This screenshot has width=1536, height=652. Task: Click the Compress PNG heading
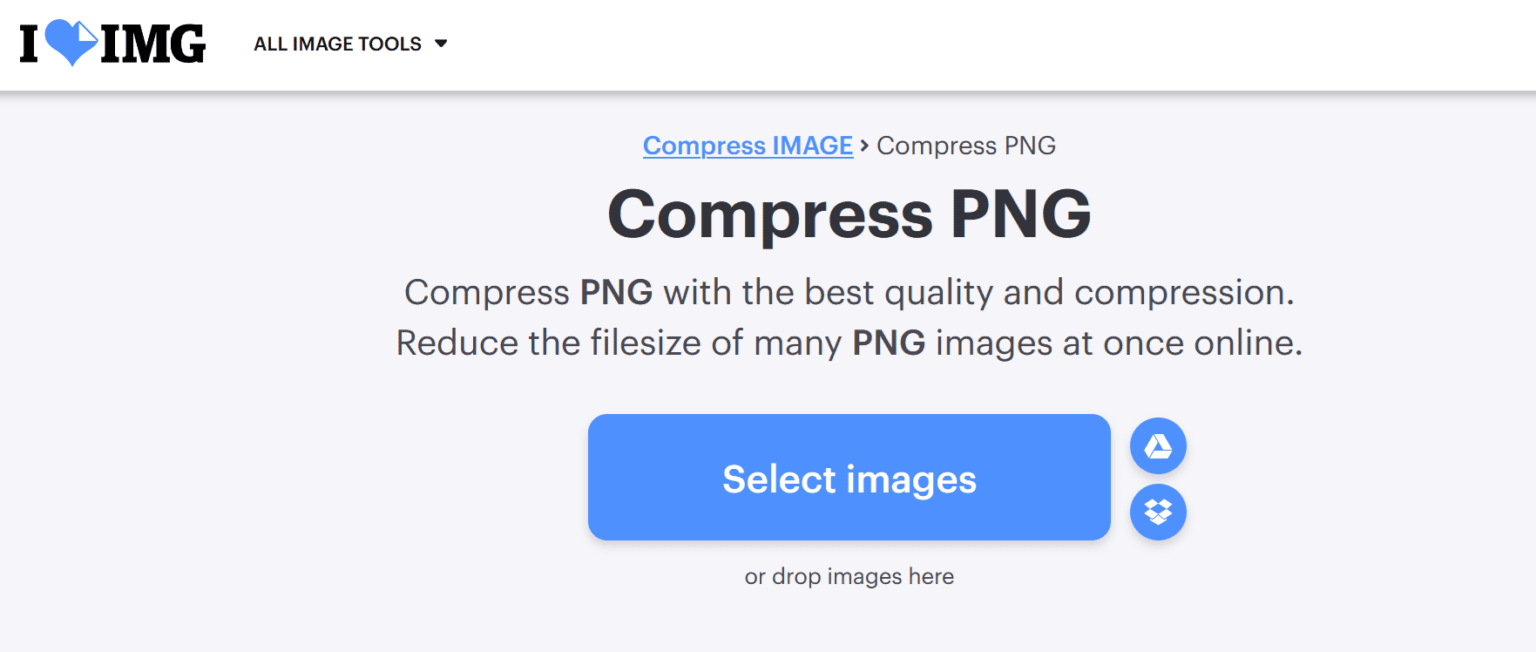coord(849,213)
